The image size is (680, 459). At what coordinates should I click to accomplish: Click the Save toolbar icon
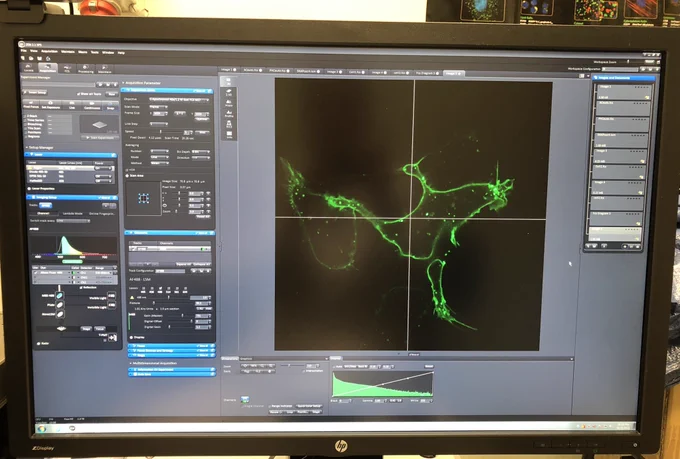pyautogui.click(x=39, y=58)
